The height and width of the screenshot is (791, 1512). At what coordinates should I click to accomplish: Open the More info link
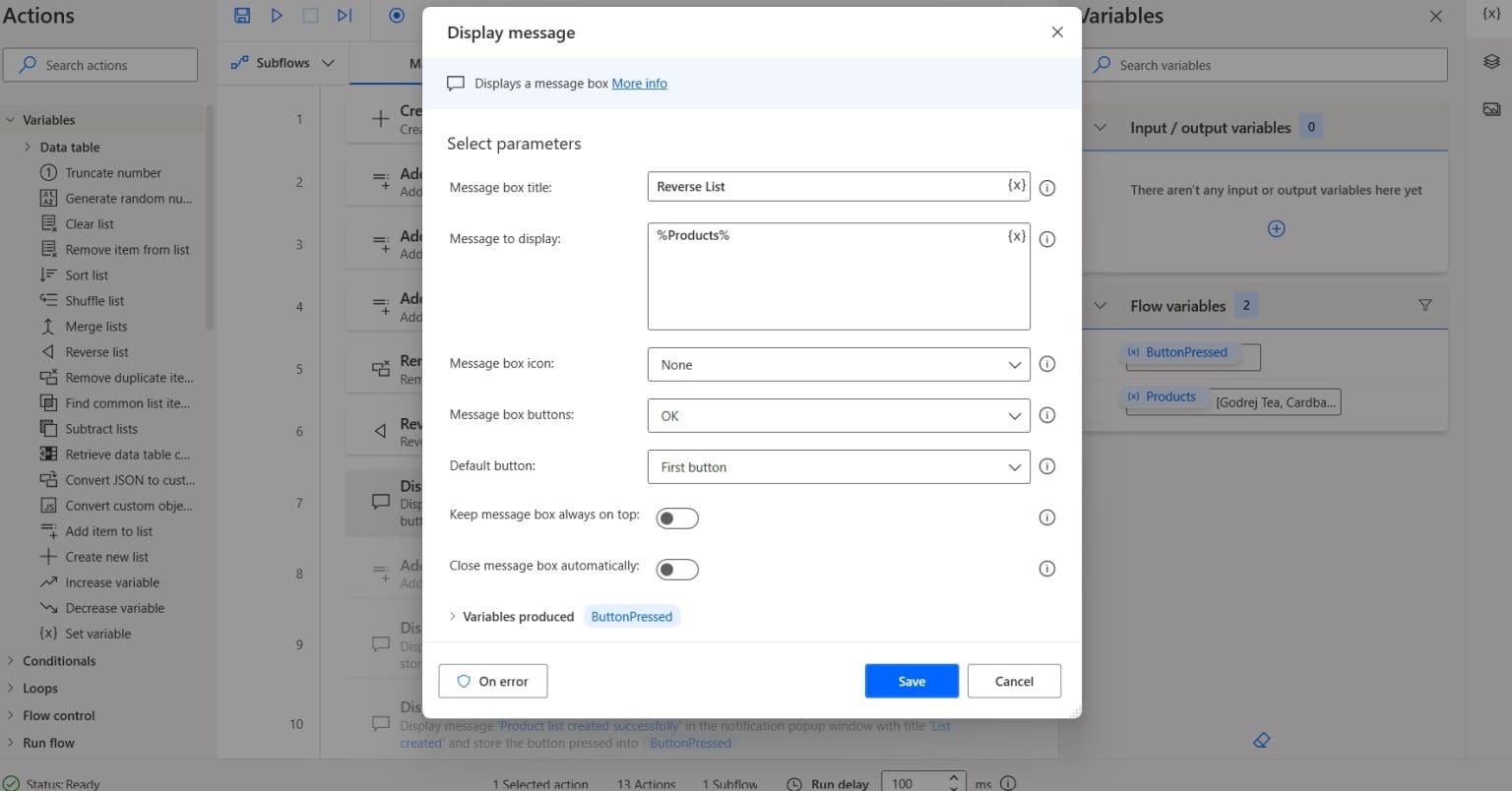click(x=639, y=83)
